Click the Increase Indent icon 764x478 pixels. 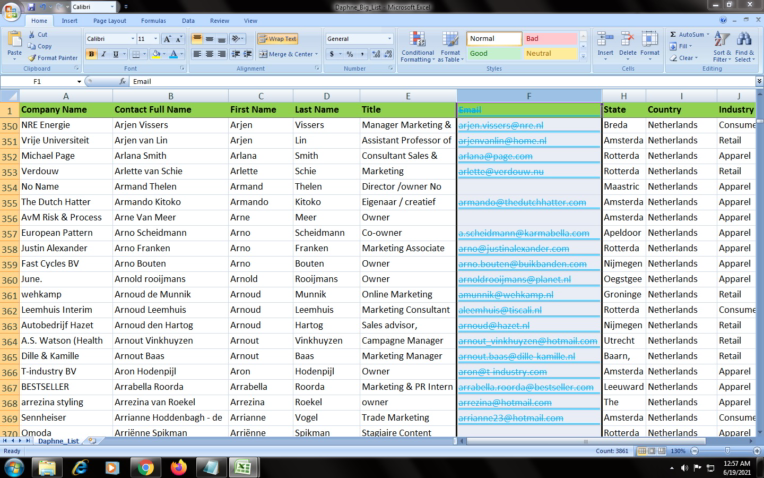pos(248,54)
